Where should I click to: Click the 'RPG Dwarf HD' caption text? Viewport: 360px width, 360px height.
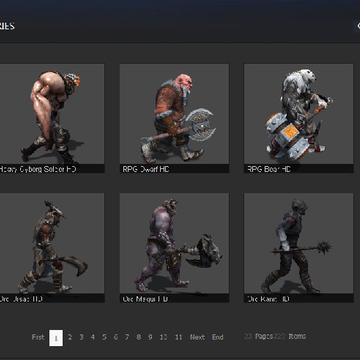coord(146,169)
